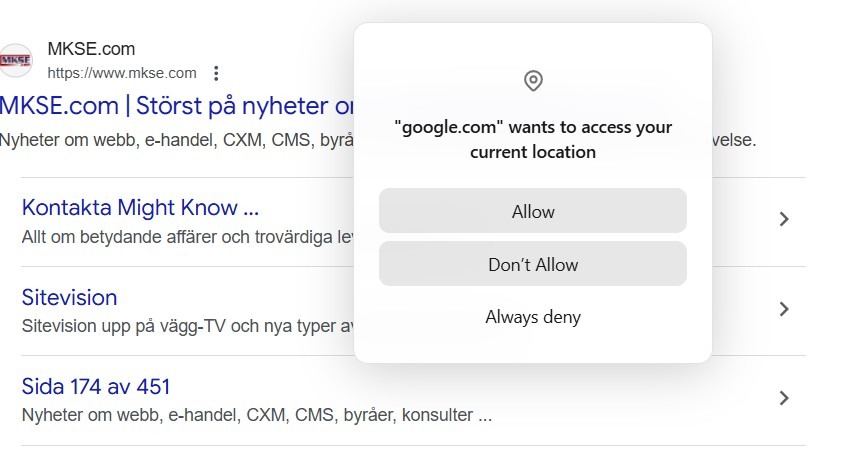Image resolution: width=856 pixels, height=450 pixels.
Task: Open the Kontakta Might Know sitelink
Action: (140, 208)
